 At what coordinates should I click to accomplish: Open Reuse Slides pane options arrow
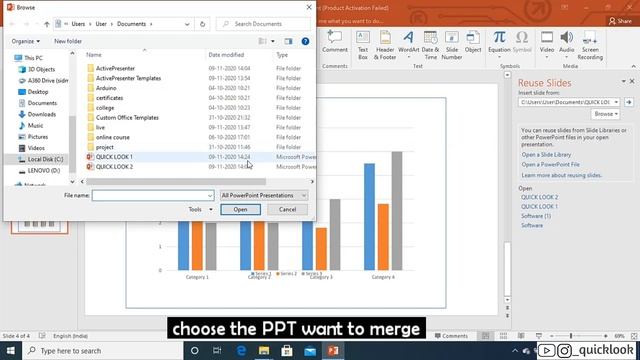[623, 81]
